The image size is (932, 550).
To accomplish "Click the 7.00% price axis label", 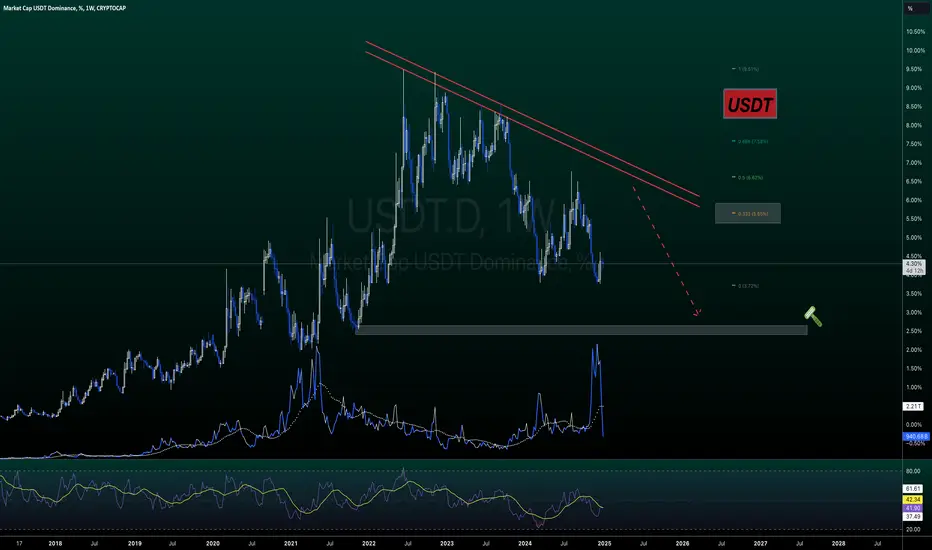I will coord(914,163).
